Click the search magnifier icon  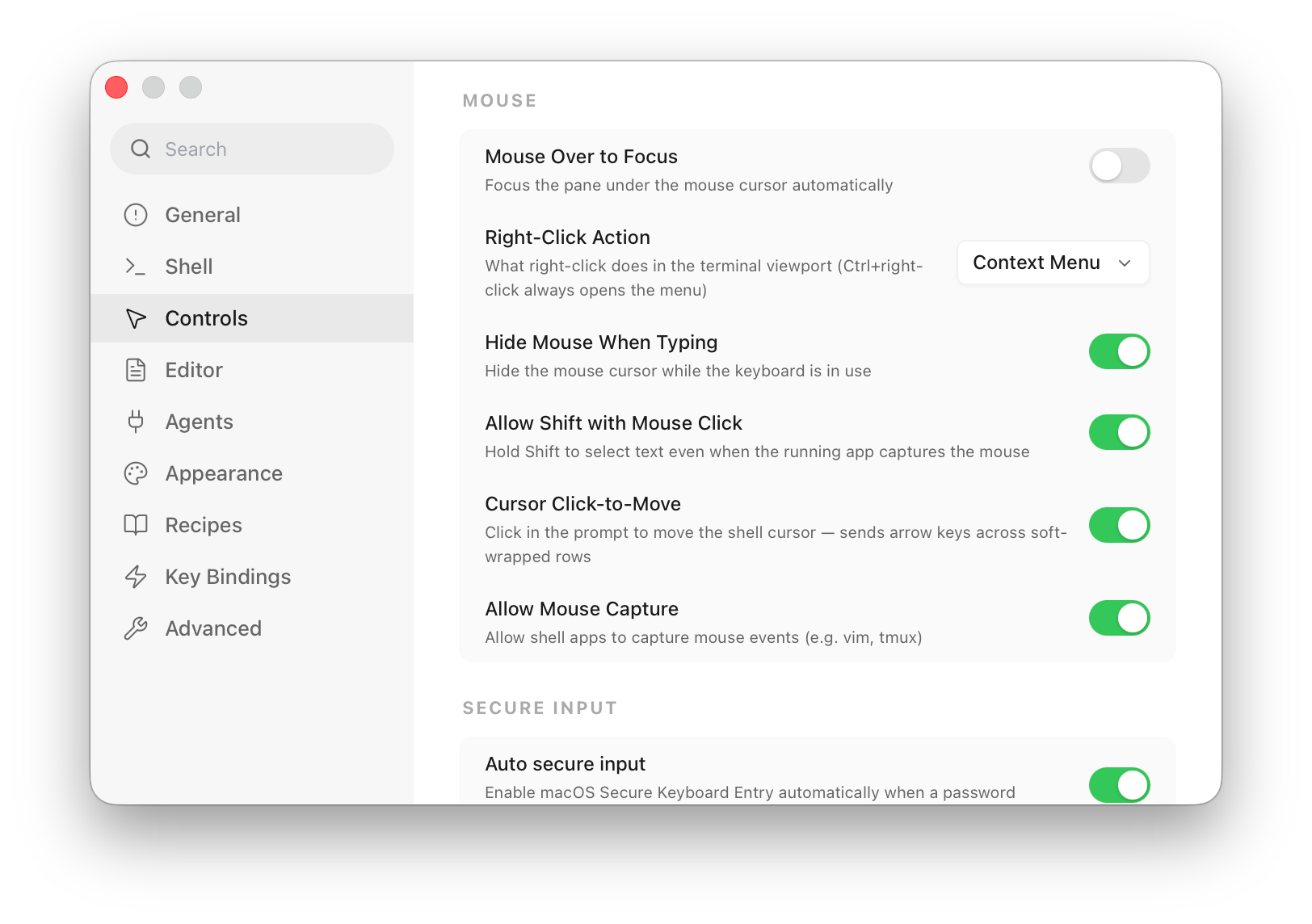(x=141, y=149)
